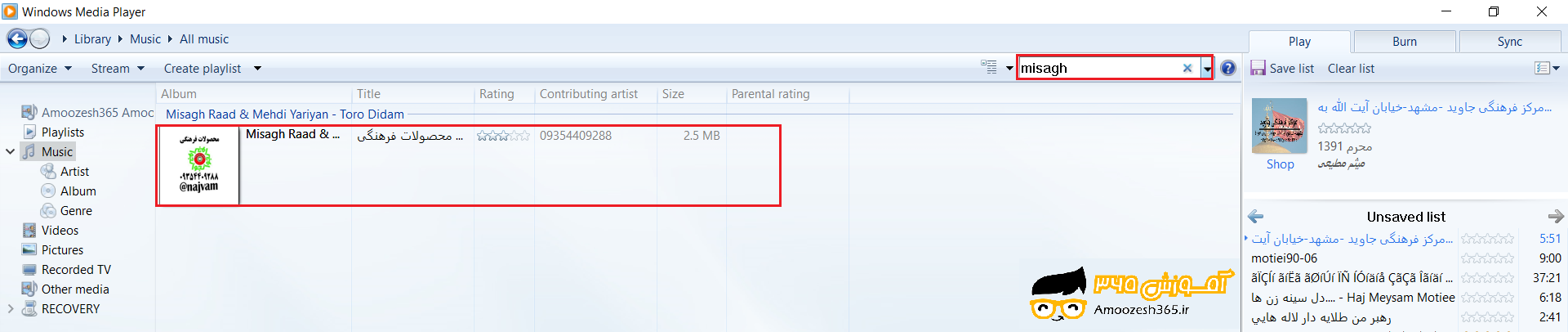Set star rating for Misagh Raad track
This screenshot has width=1568, height=332.
tap(503, 136)
